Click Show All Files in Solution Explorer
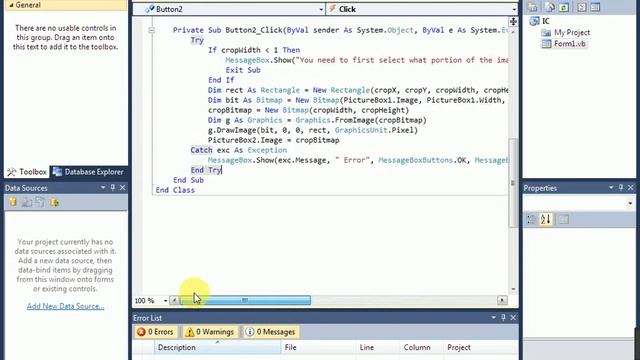Screen dimensions: 640x360 point(549,7)
